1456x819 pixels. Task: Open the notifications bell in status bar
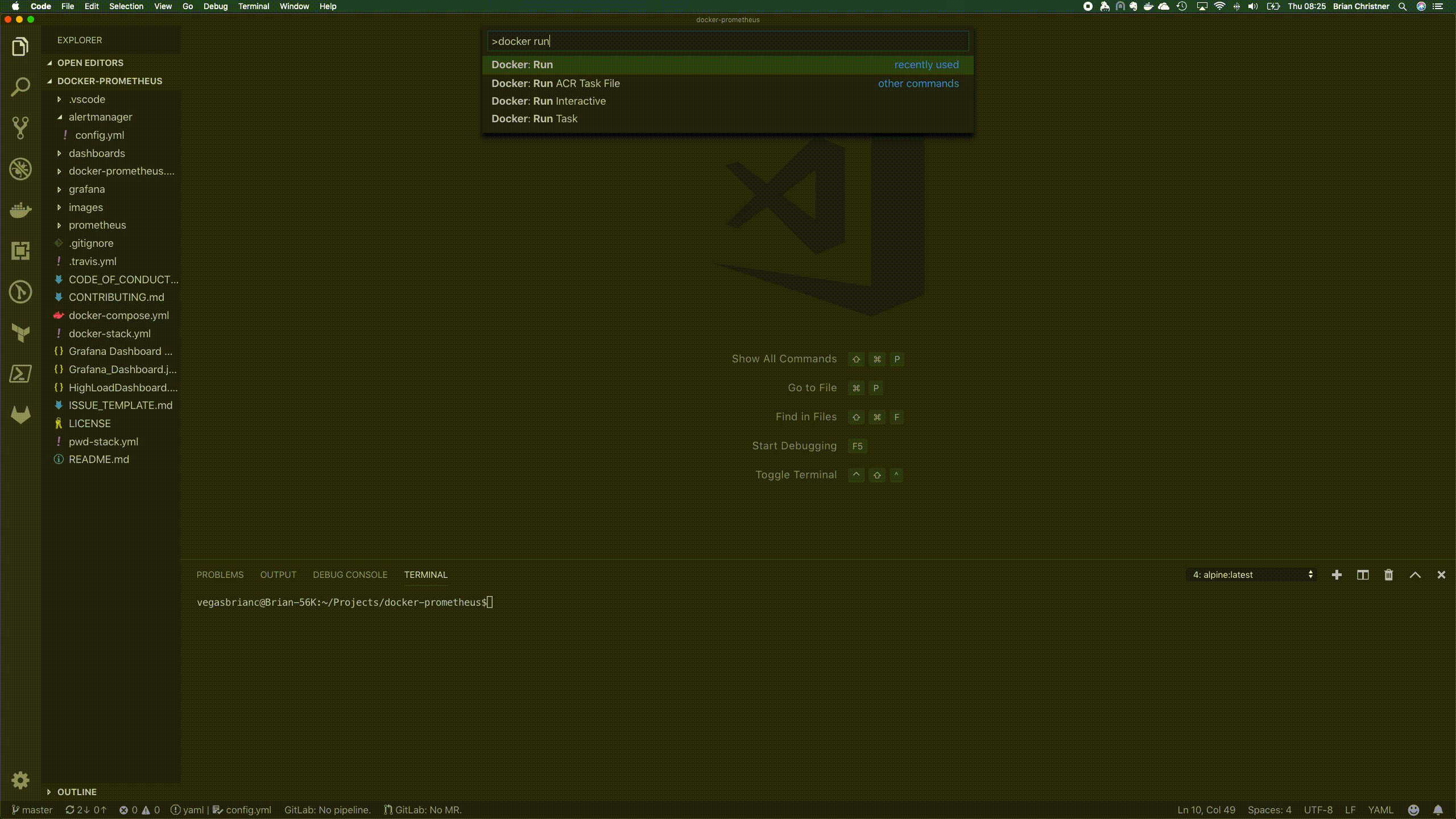point(1438,810)
